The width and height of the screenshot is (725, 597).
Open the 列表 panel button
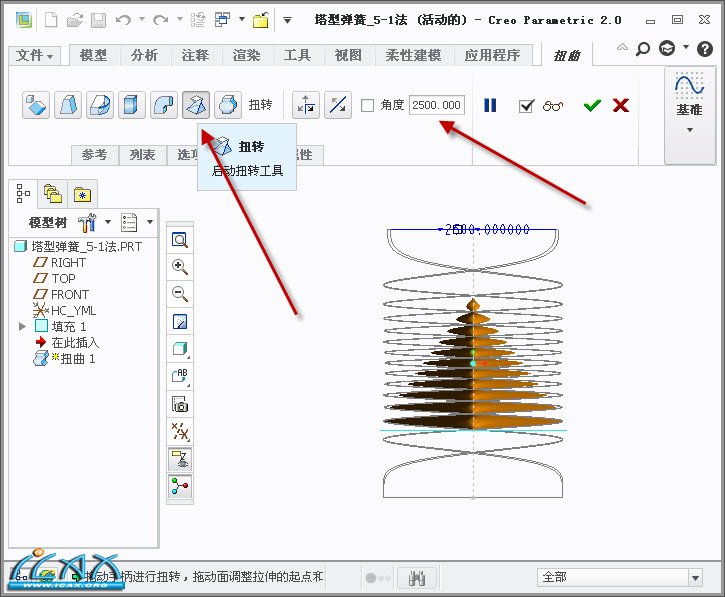click(142, 154)
